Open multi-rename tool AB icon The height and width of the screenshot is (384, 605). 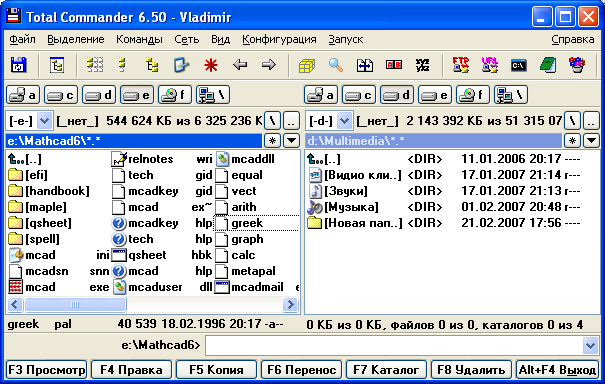[x=394, y=65]
